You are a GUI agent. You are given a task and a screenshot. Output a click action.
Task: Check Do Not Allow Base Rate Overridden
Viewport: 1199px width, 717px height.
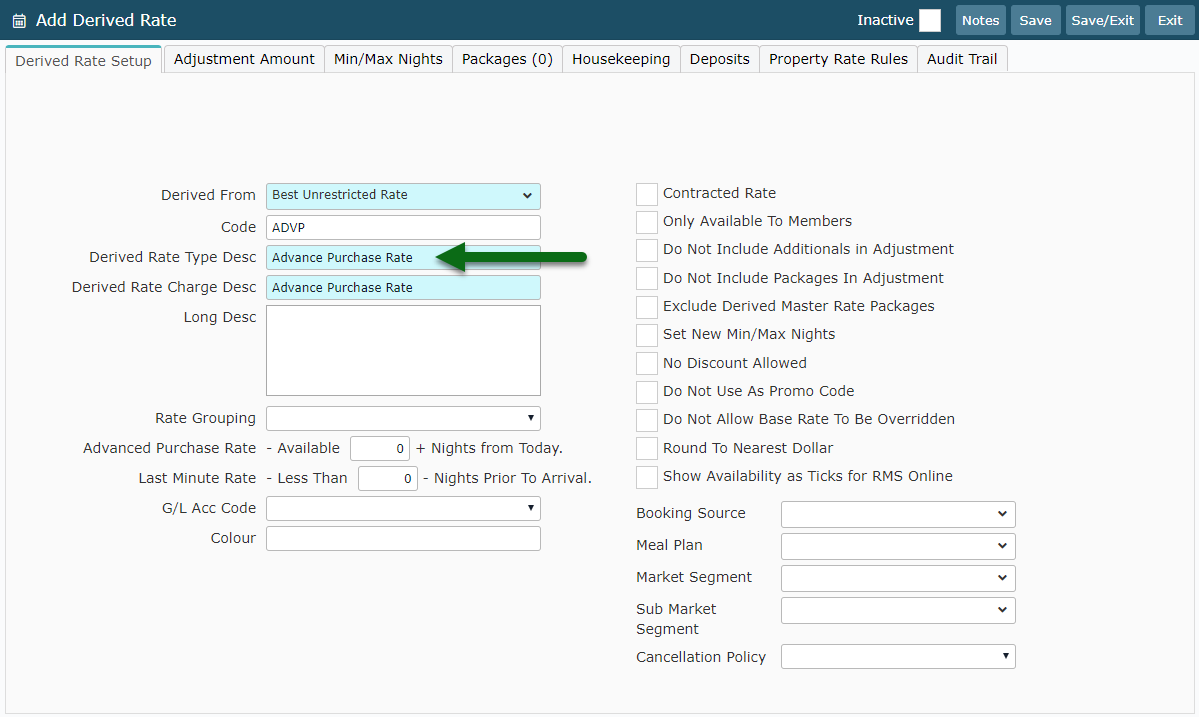click(647, 420)
